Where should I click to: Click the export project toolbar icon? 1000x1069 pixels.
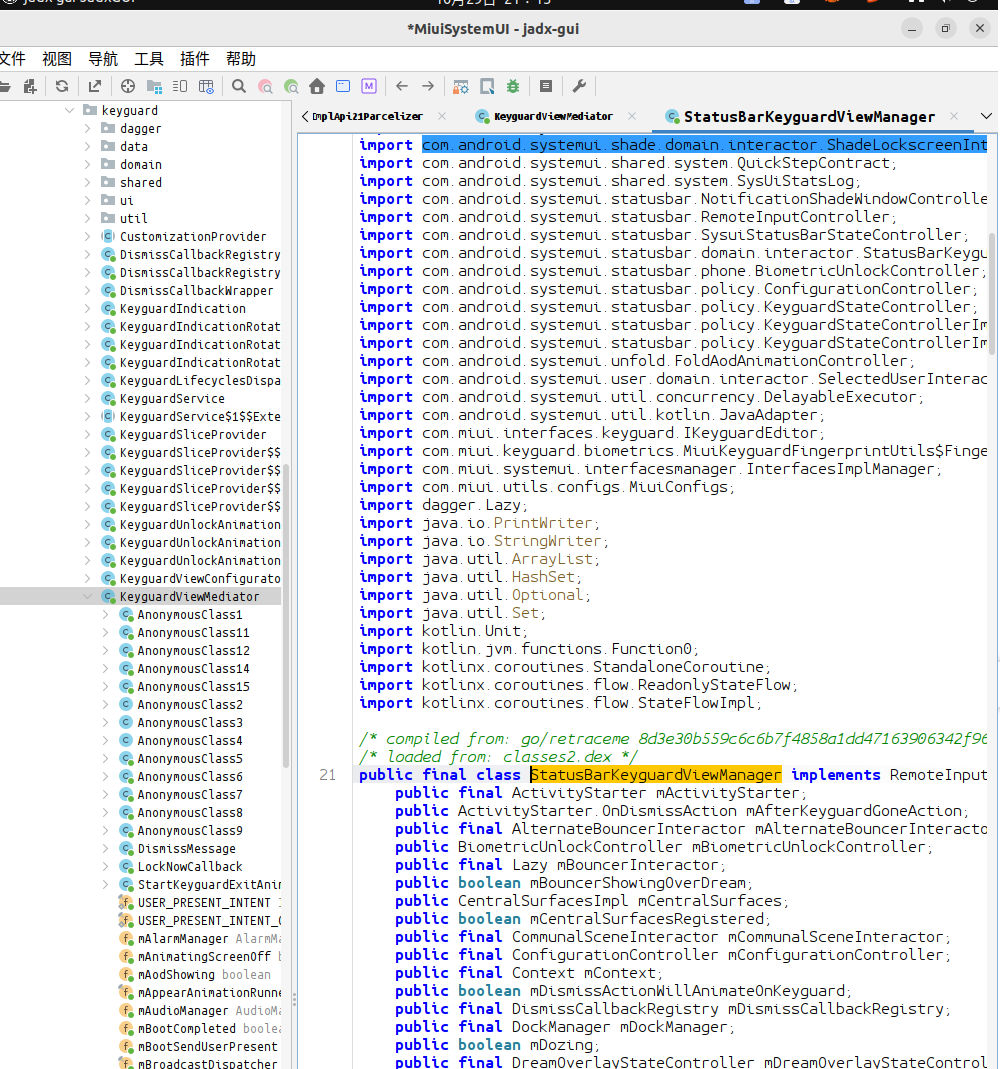point(94,86)
